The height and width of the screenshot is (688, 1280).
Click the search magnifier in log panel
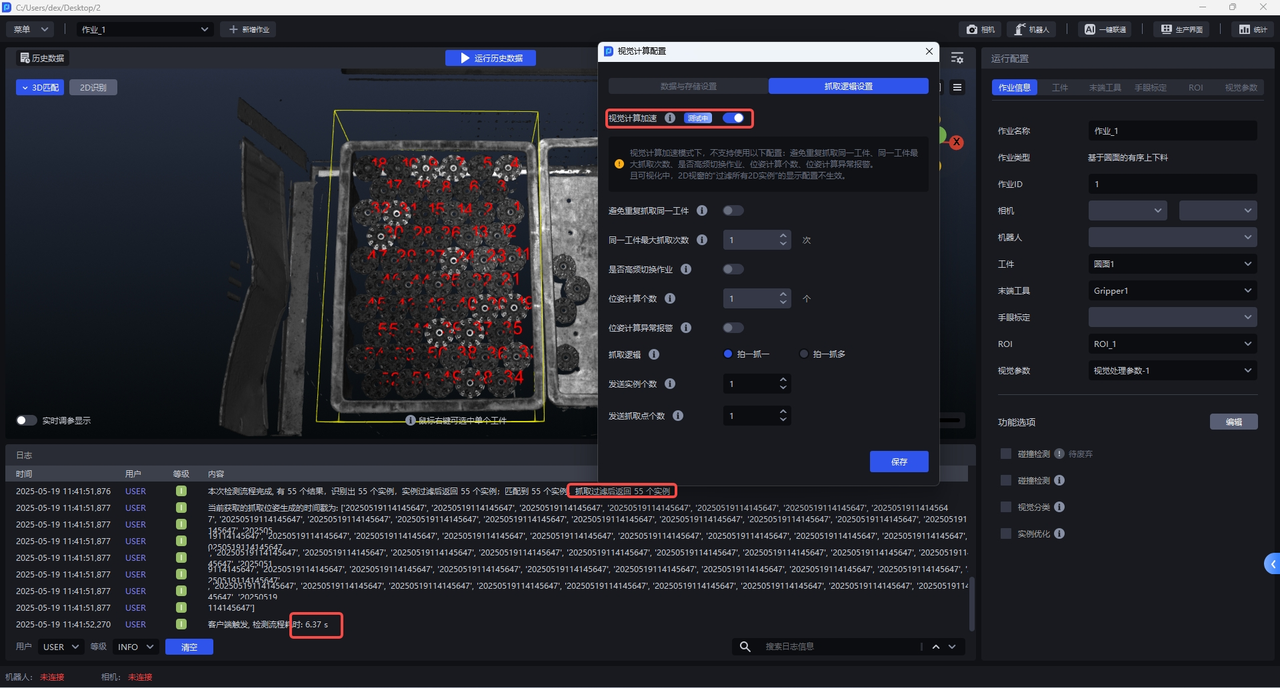coord(745,647)
